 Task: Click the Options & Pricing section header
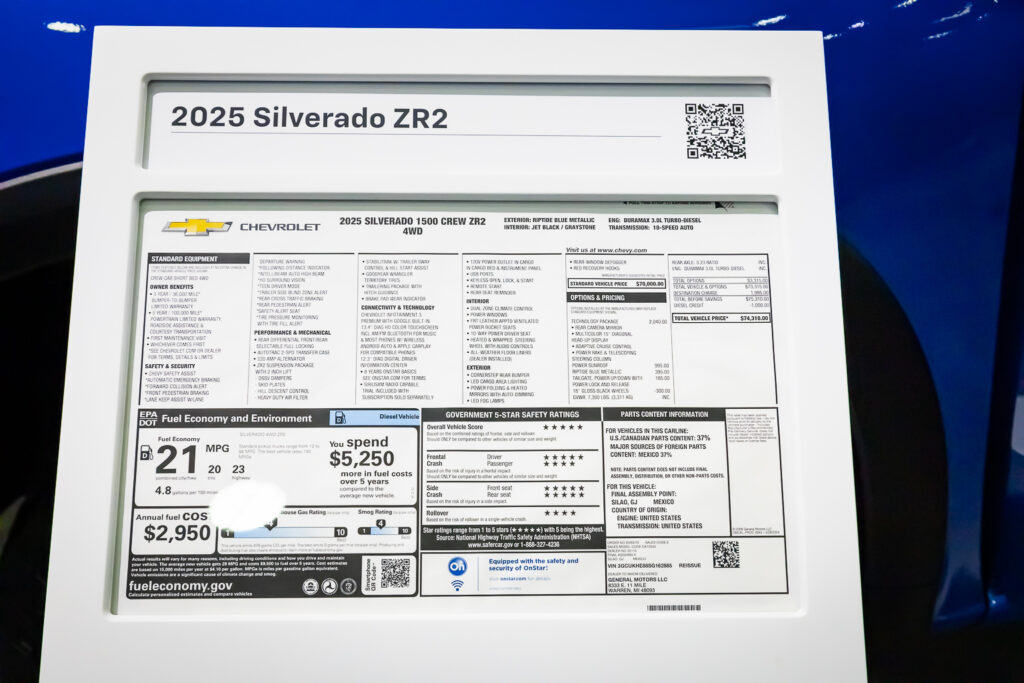pos(616,298)
